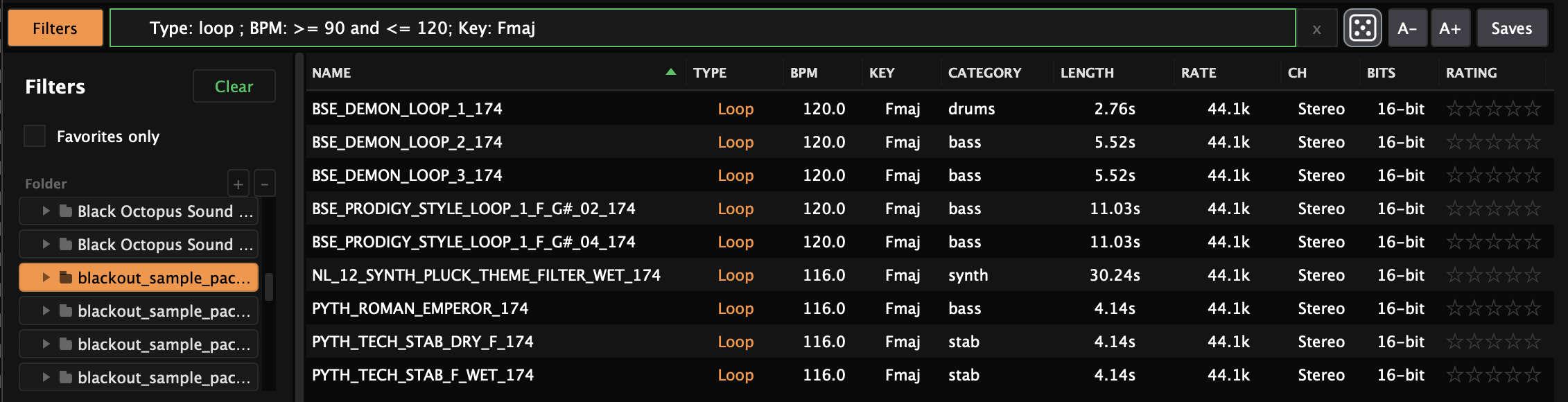Select the highlighted blackout_sample_pac folder
Screen dimensions: 1568x402
(139, 277)
